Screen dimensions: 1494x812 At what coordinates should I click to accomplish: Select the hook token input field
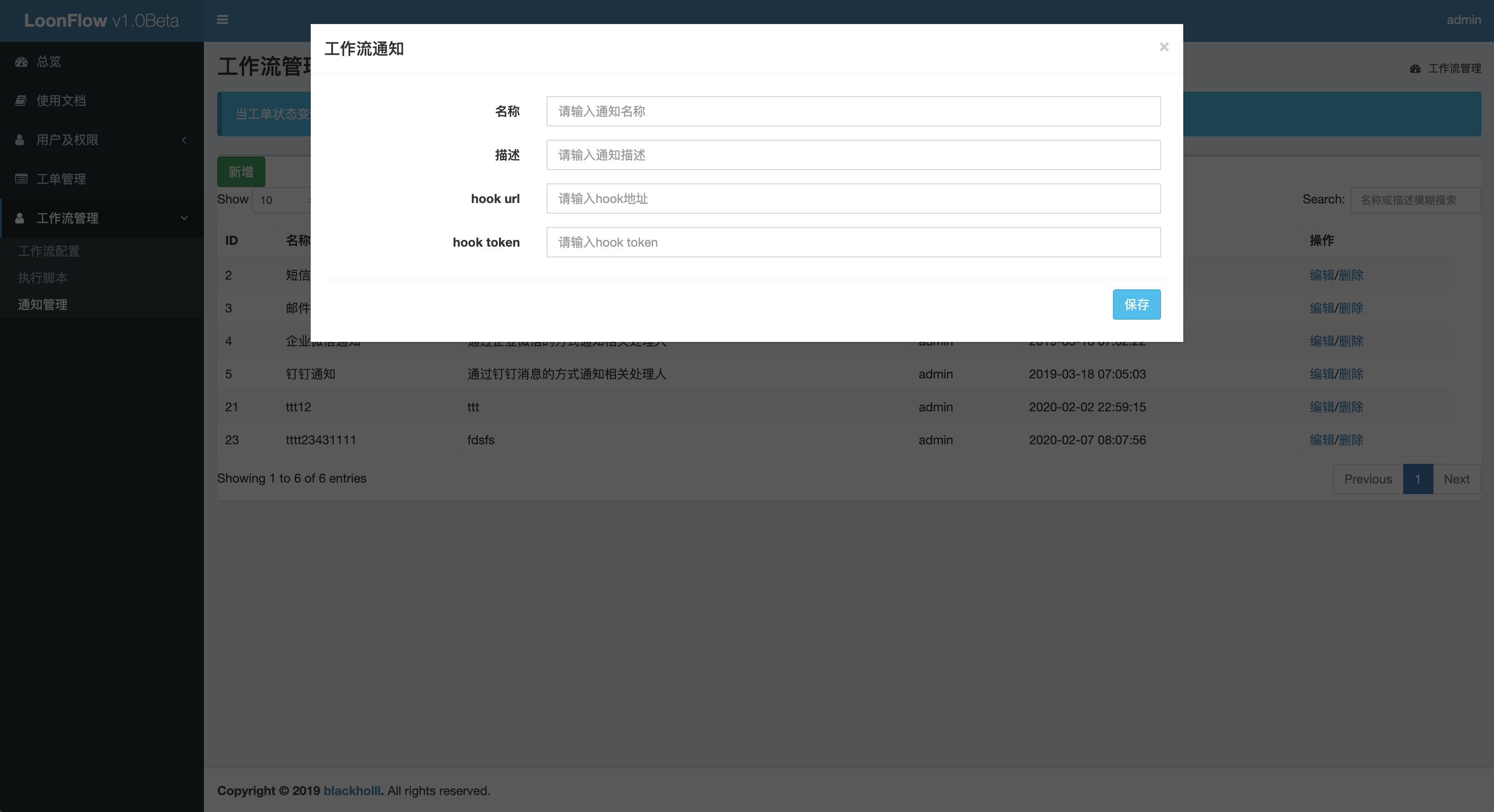pos(853,242)
